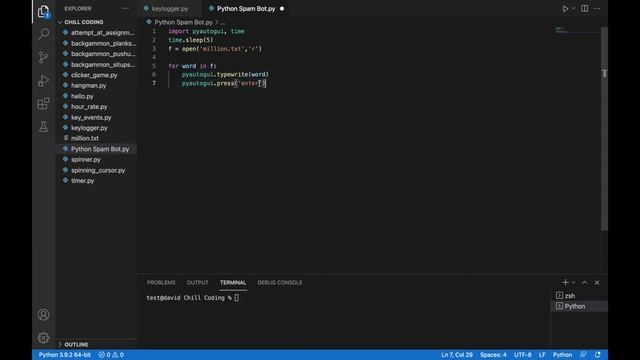
Task: Click errors and warnings count in status bar
Action: pyautogui.click(x=111, y=355)
